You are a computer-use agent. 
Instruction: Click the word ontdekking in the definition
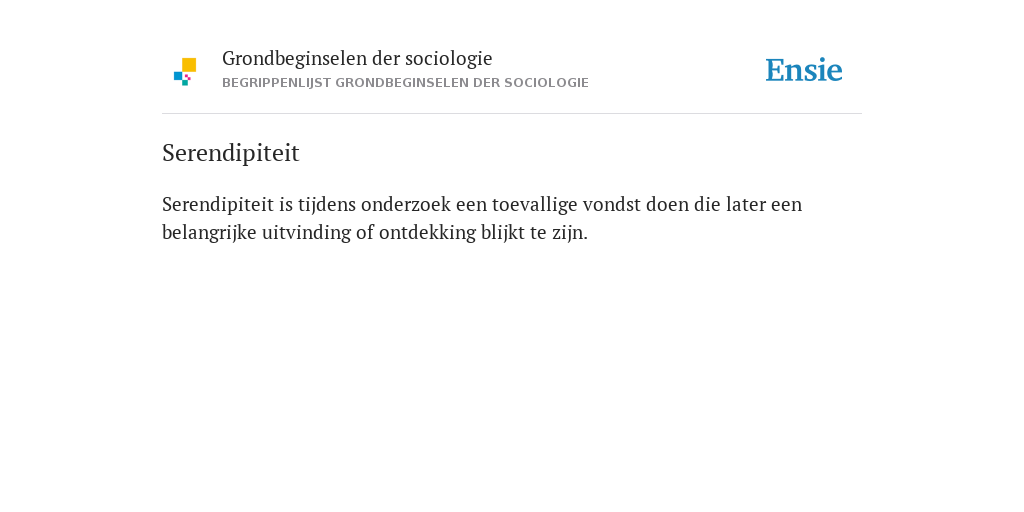pos(428,232)
